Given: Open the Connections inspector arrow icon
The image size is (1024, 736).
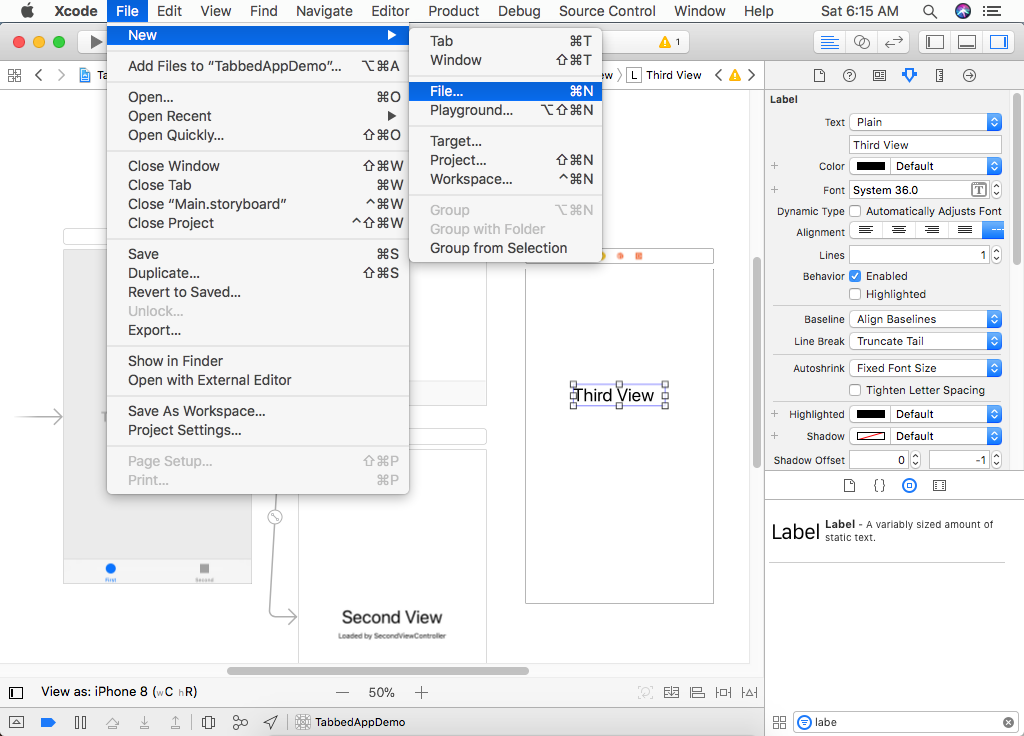Looking at the screenshot, I should point(969,76).
